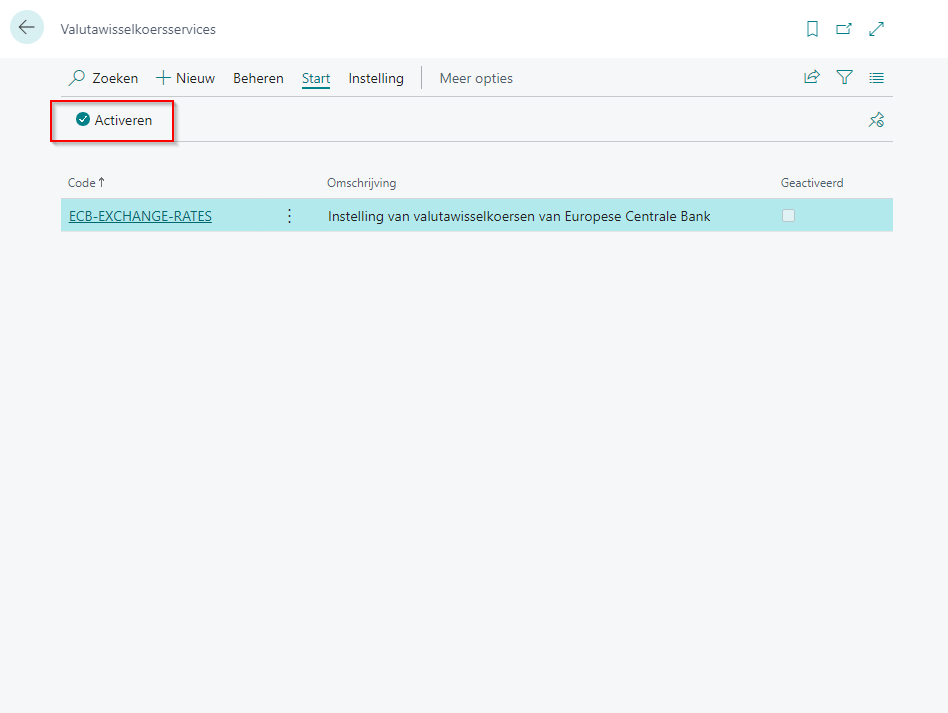Open the ECB-EXCHANGE-RATES link

click(x=140, y=216)
